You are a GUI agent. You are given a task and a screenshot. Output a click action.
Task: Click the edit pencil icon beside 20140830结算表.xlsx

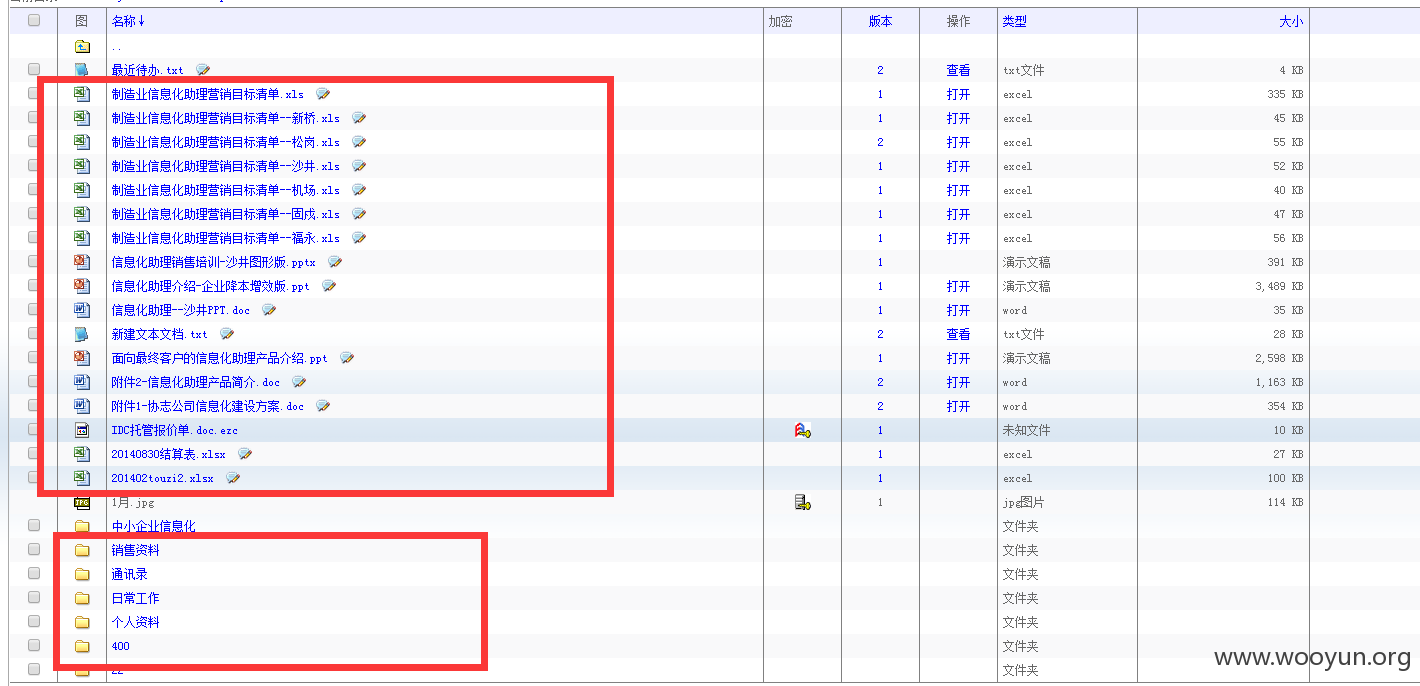(245, 454)
